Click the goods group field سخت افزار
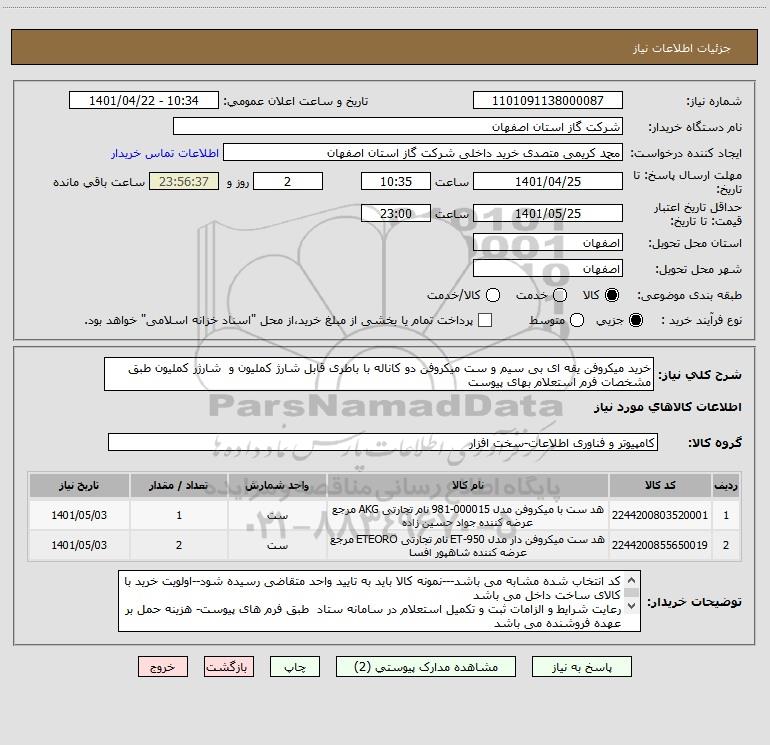The width and height of the screenshot is (770, 745). point(383,442)
